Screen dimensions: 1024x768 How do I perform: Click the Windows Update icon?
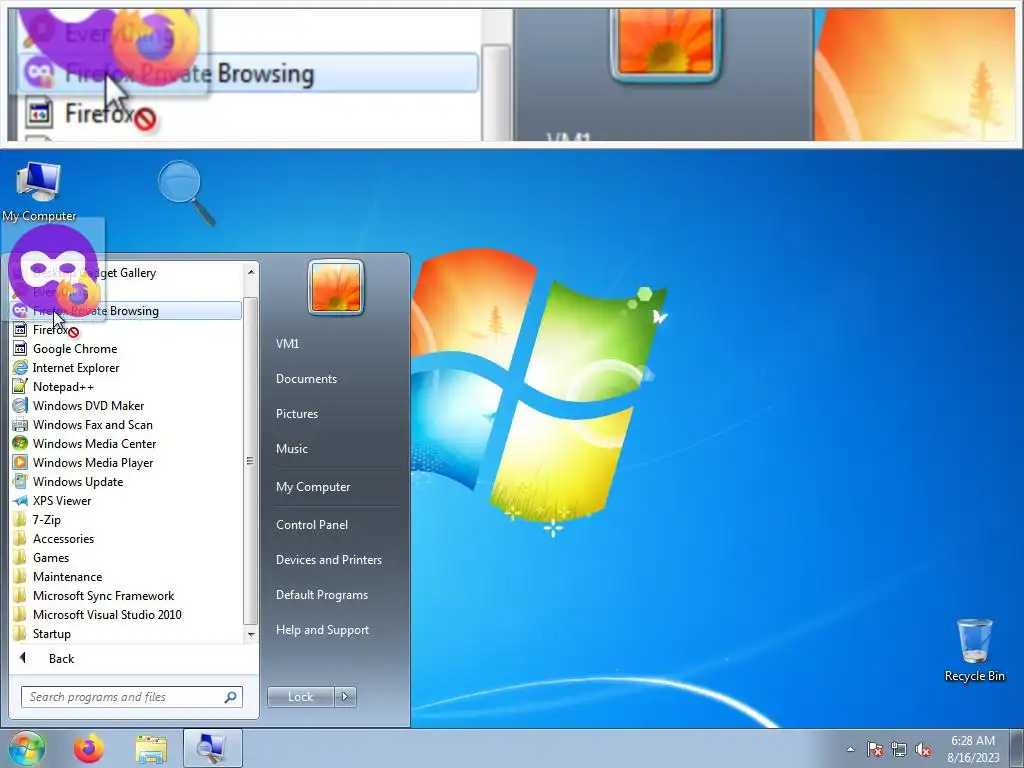(20, 481)
